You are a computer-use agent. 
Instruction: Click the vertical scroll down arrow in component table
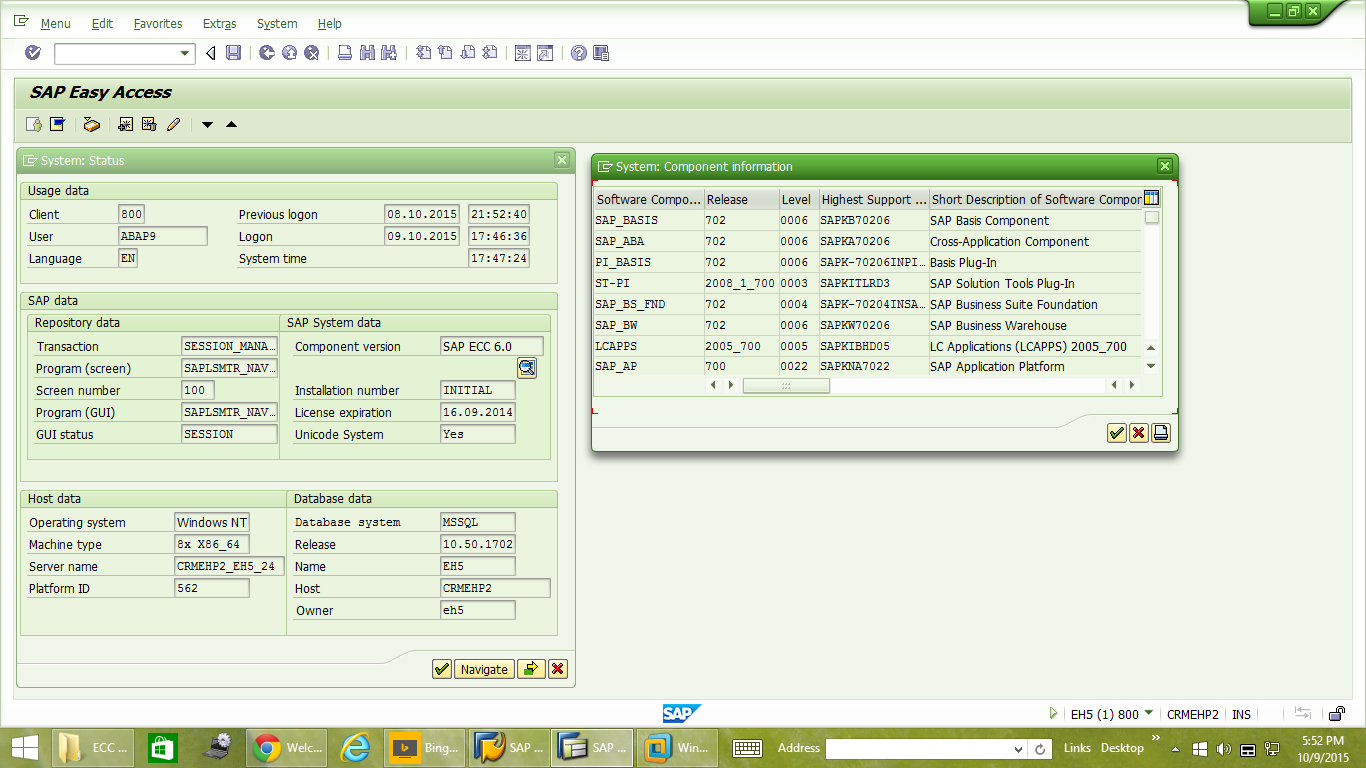pyautogui.click(x=1151, y=366)
